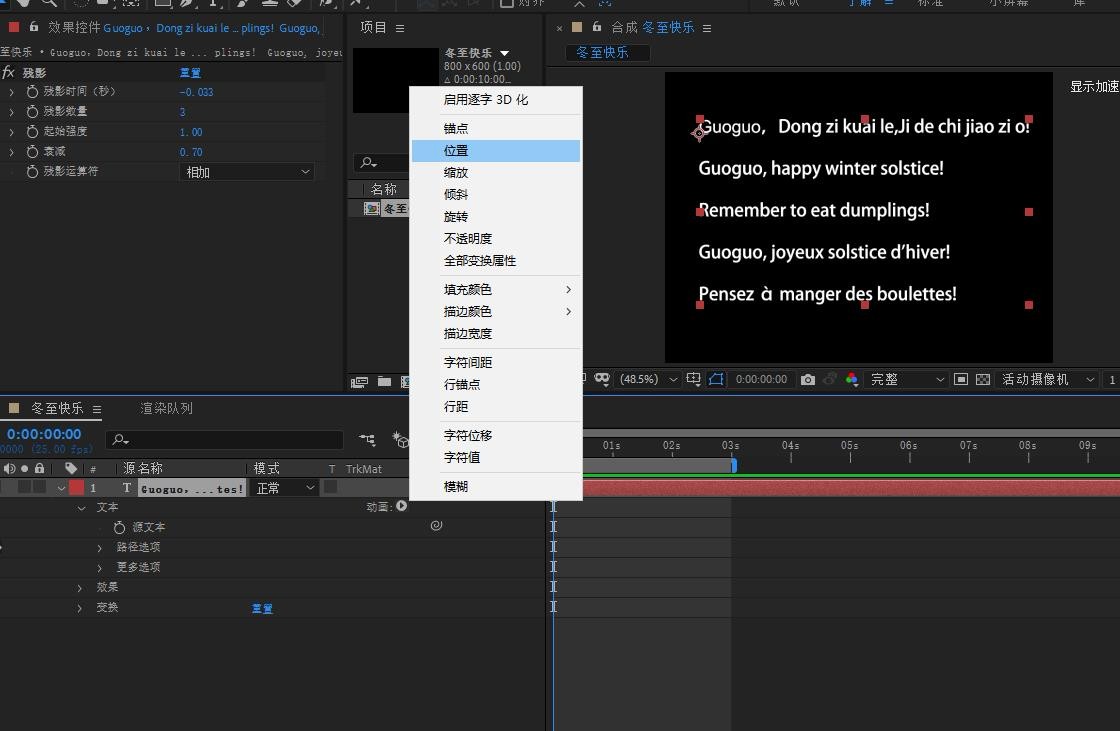Click viewer current time 0:00:00:00

[x=761, y=379]
